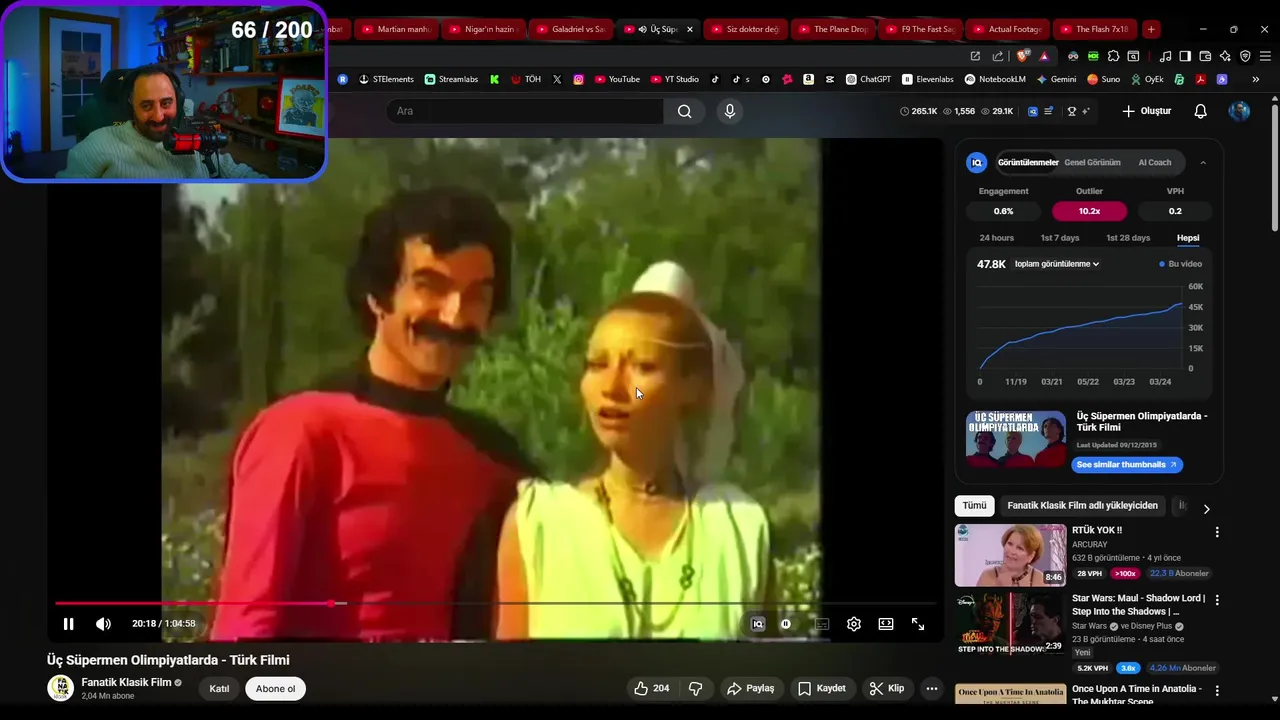
Task: Toggle autoplay switch in player controls
Action: click(x=787, y=624)
